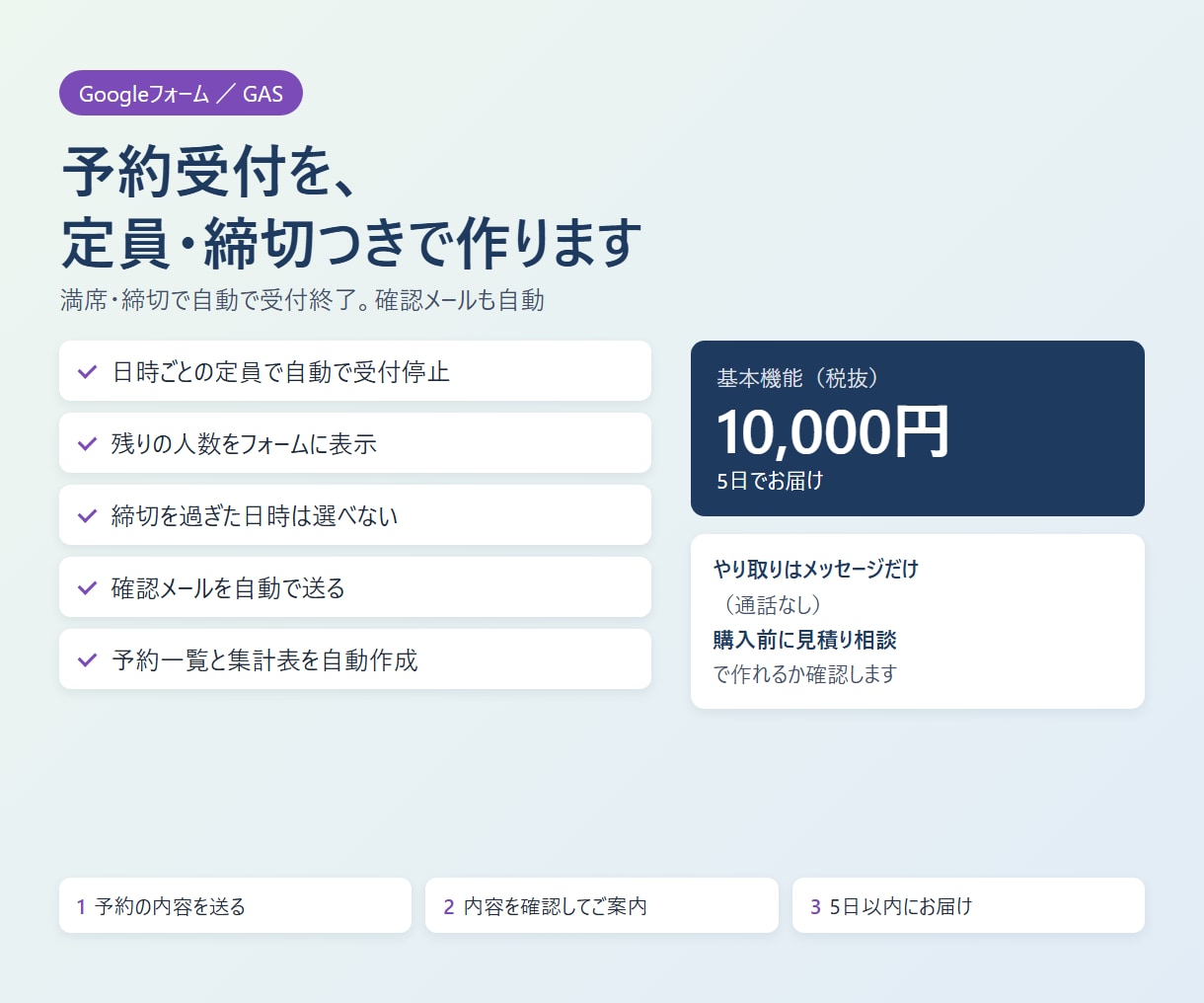Click checkmark icon beside 確認メールを自動で送る

88,588
